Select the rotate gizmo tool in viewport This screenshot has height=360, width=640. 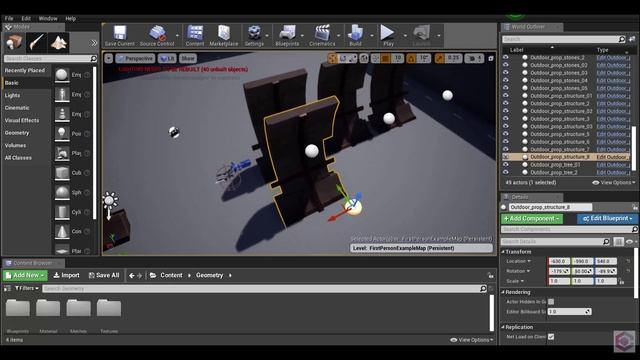(x=343, y=59)
